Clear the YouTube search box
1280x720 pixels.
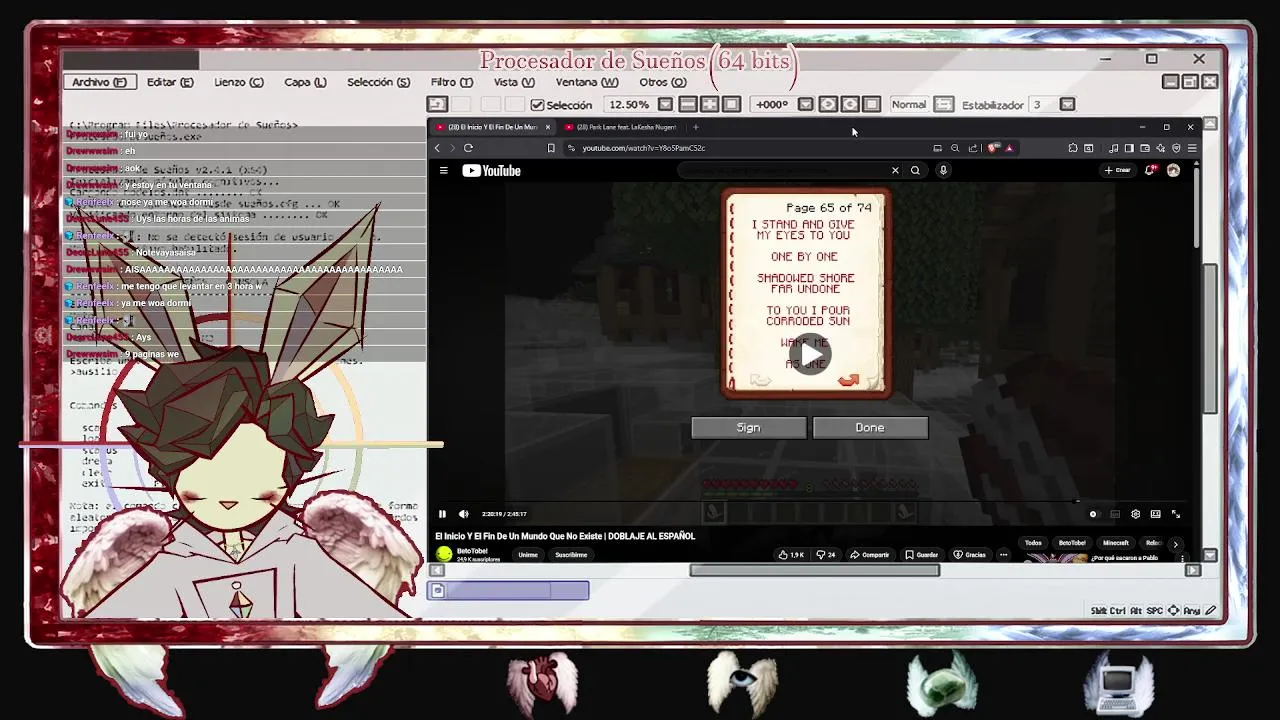point(895,171)
